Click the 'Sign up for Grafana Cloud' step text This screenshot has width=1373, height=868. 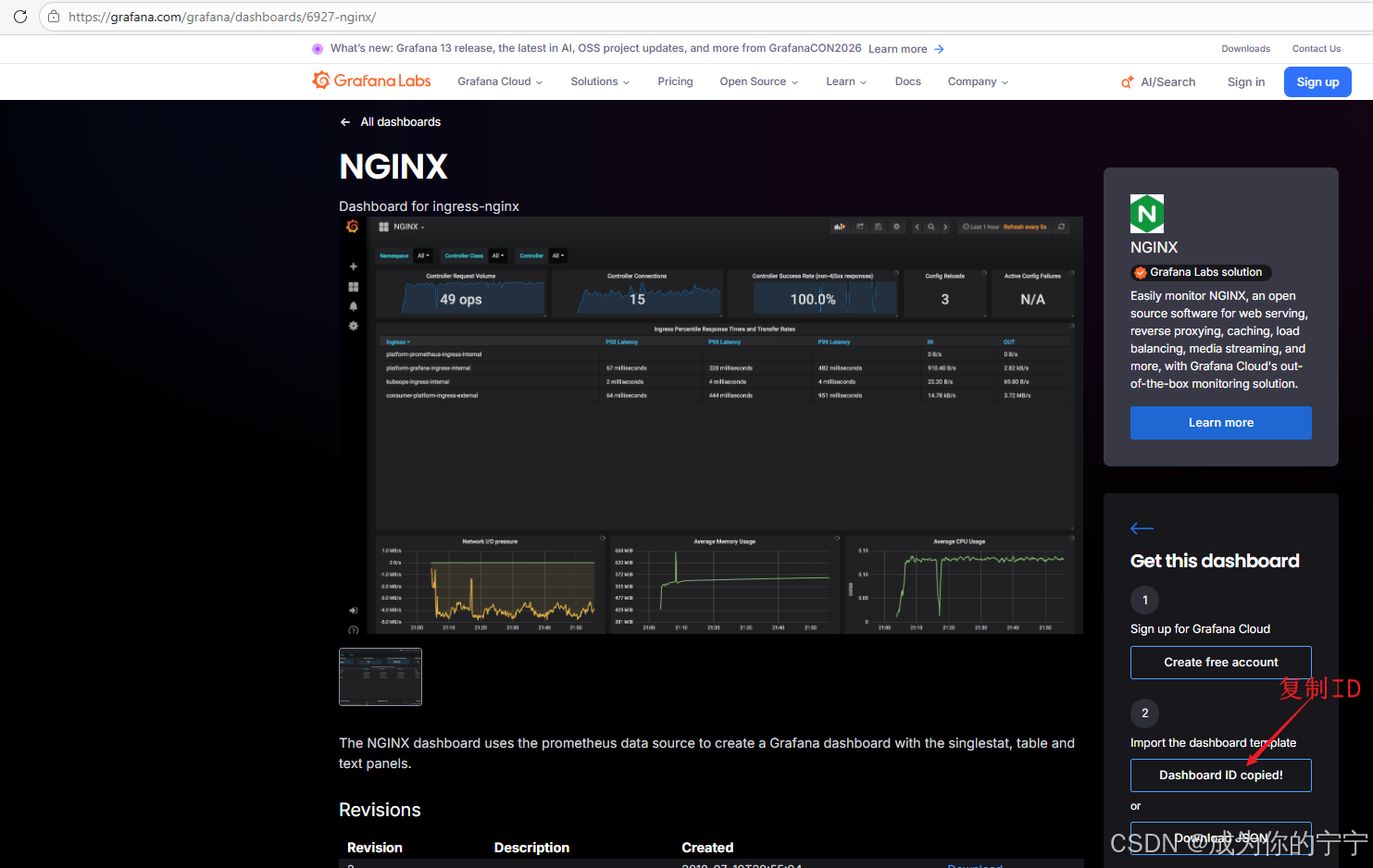click(x=1200, y=629)
